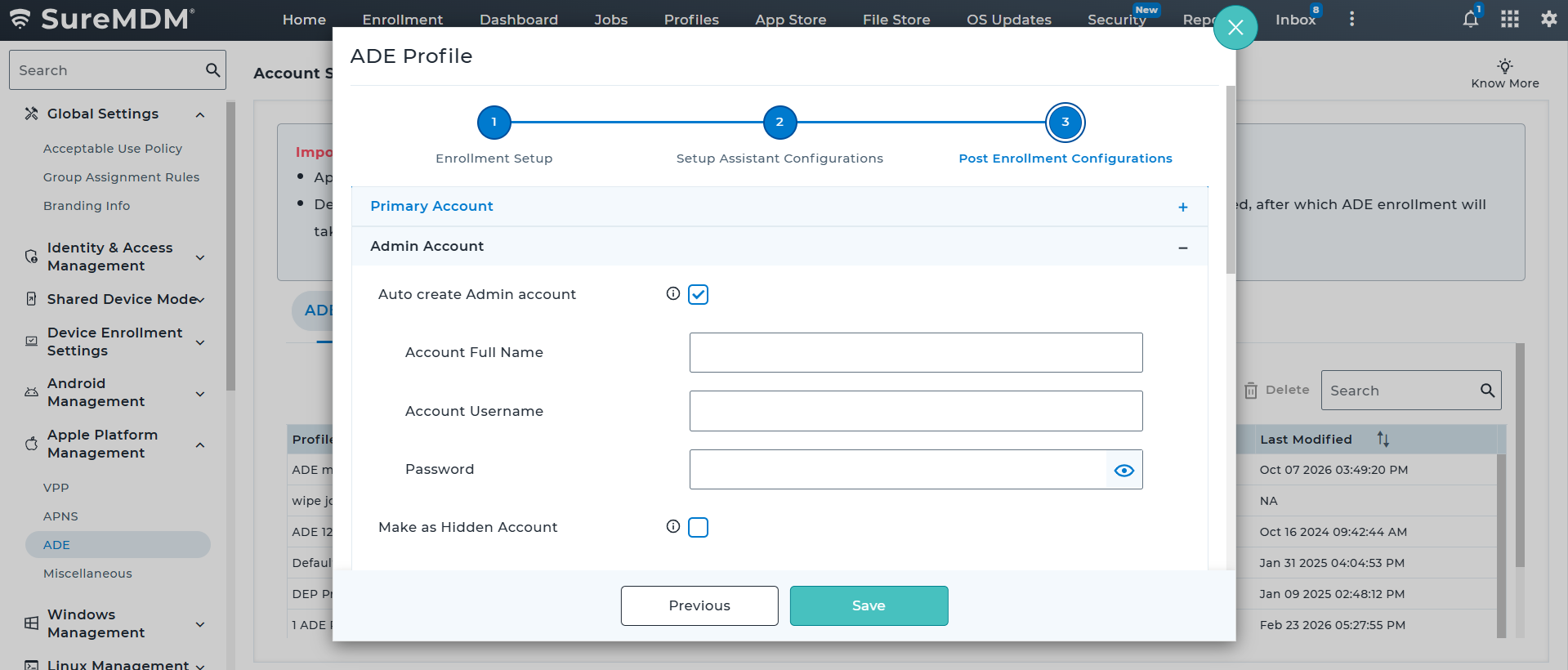Expand Device Enrollment Settings
The image size is (1568, 670).
pos(200,342)
